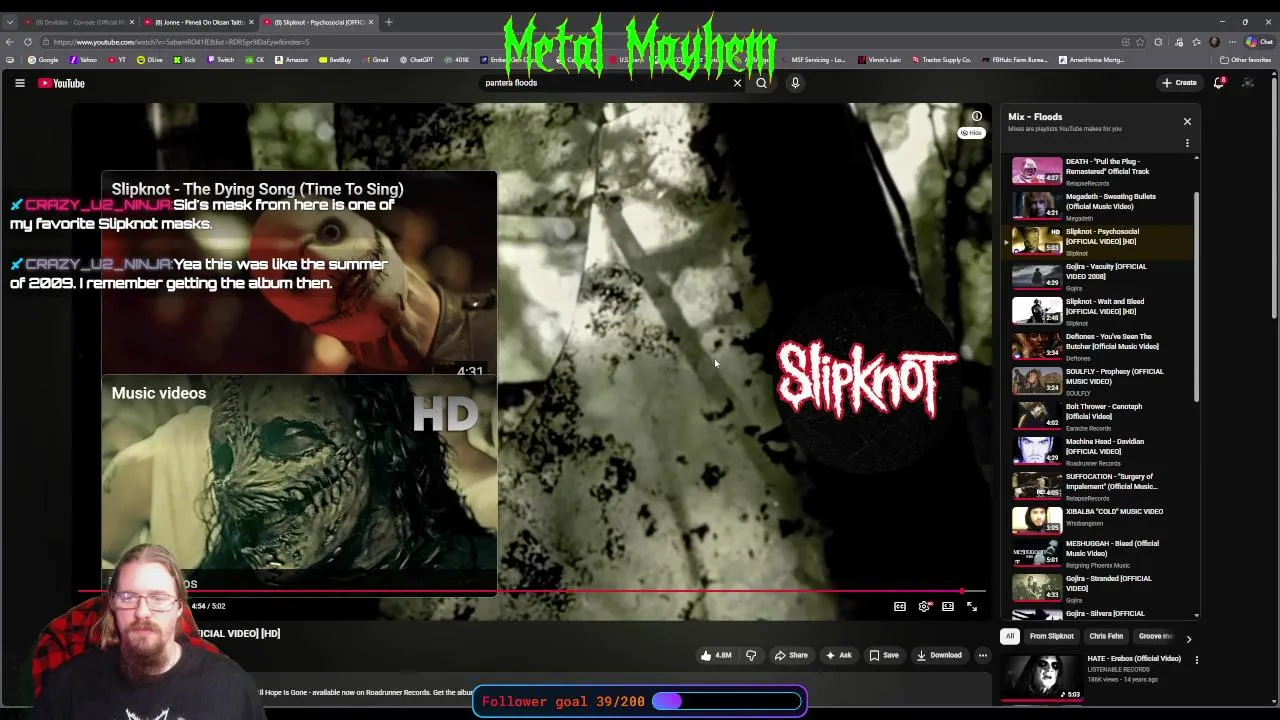Open the Copilot Chat button
This screenshot has width=1280, height=720.
1259,42
